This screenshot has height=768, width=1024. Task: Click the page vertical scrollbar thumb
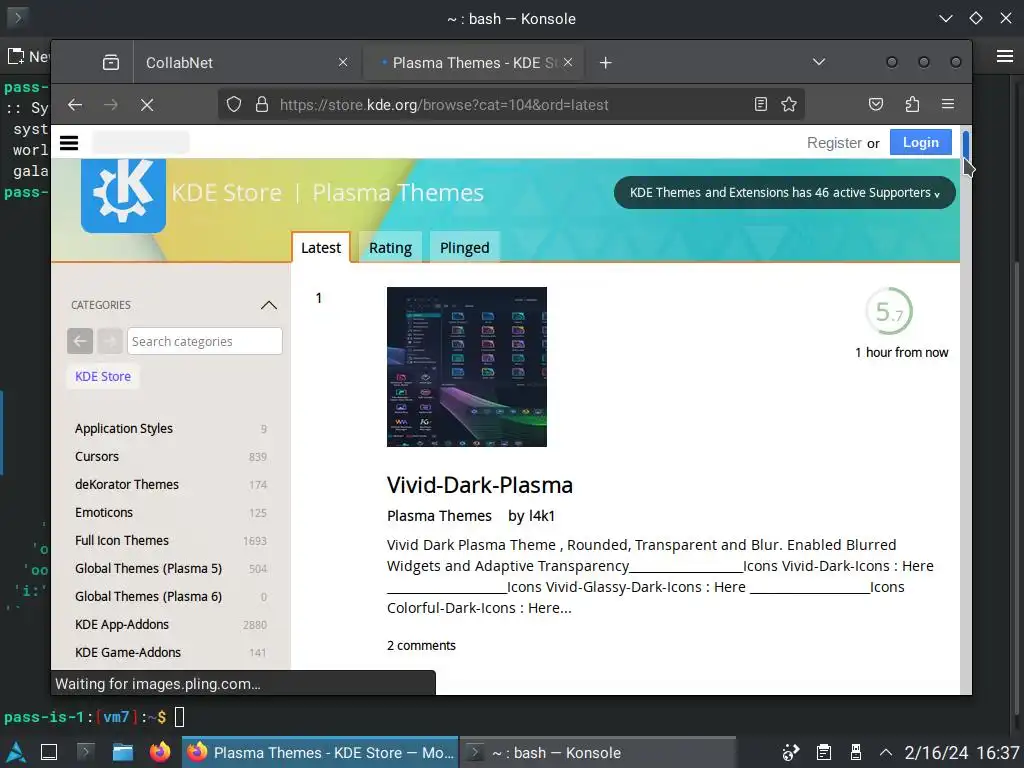[x=966, y=144]
